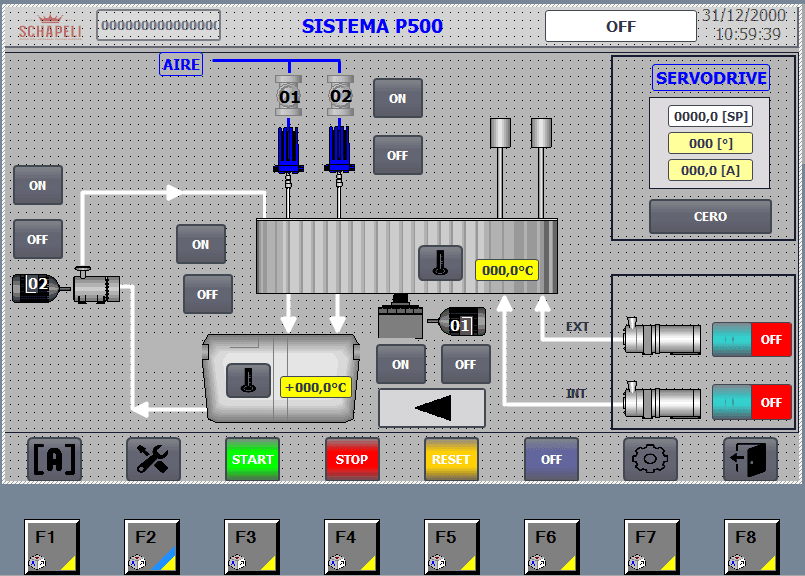Click the date 31/12/2000

(744, 15)
